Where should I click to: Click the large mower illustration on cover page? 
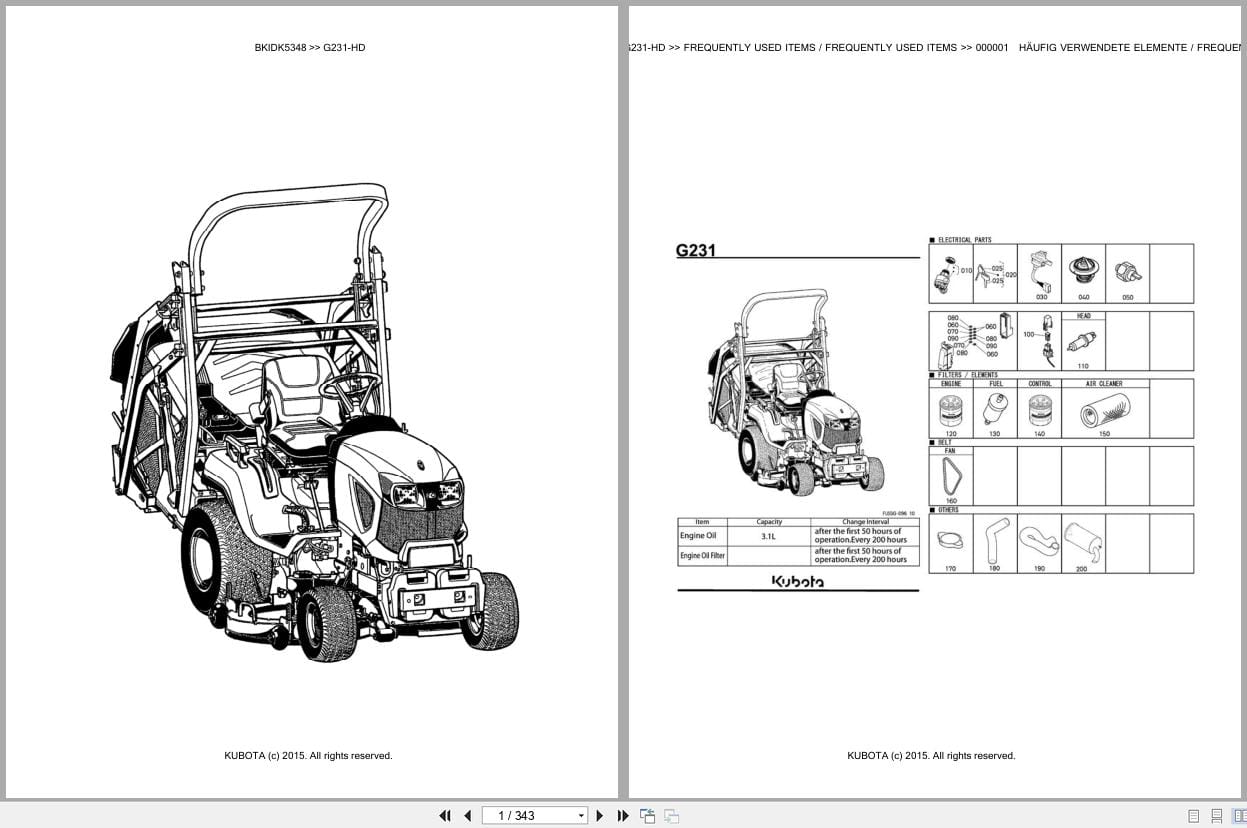(x=314, y=421)
